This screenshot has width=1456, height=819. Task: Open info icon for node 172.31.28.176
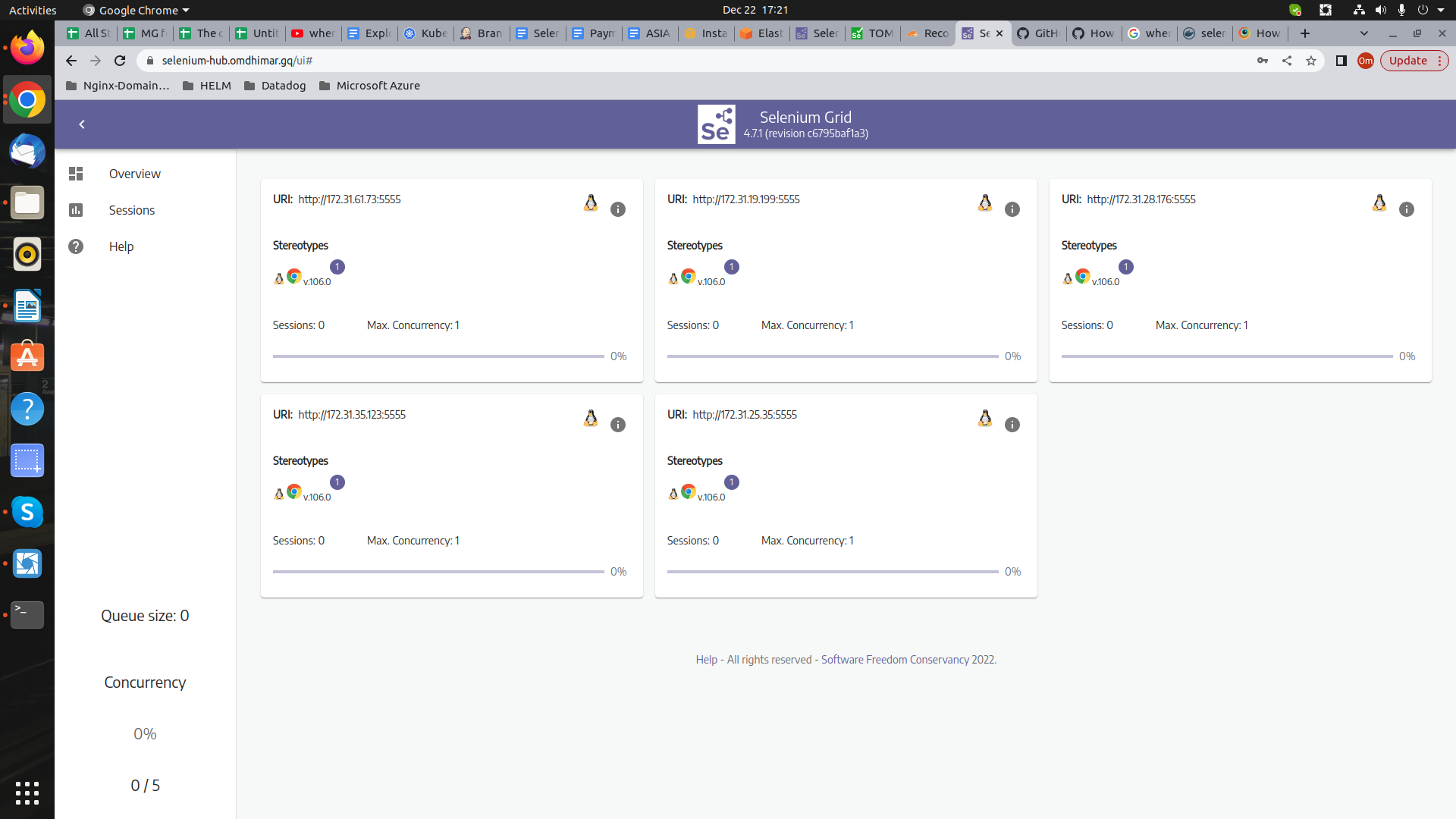1407,209
